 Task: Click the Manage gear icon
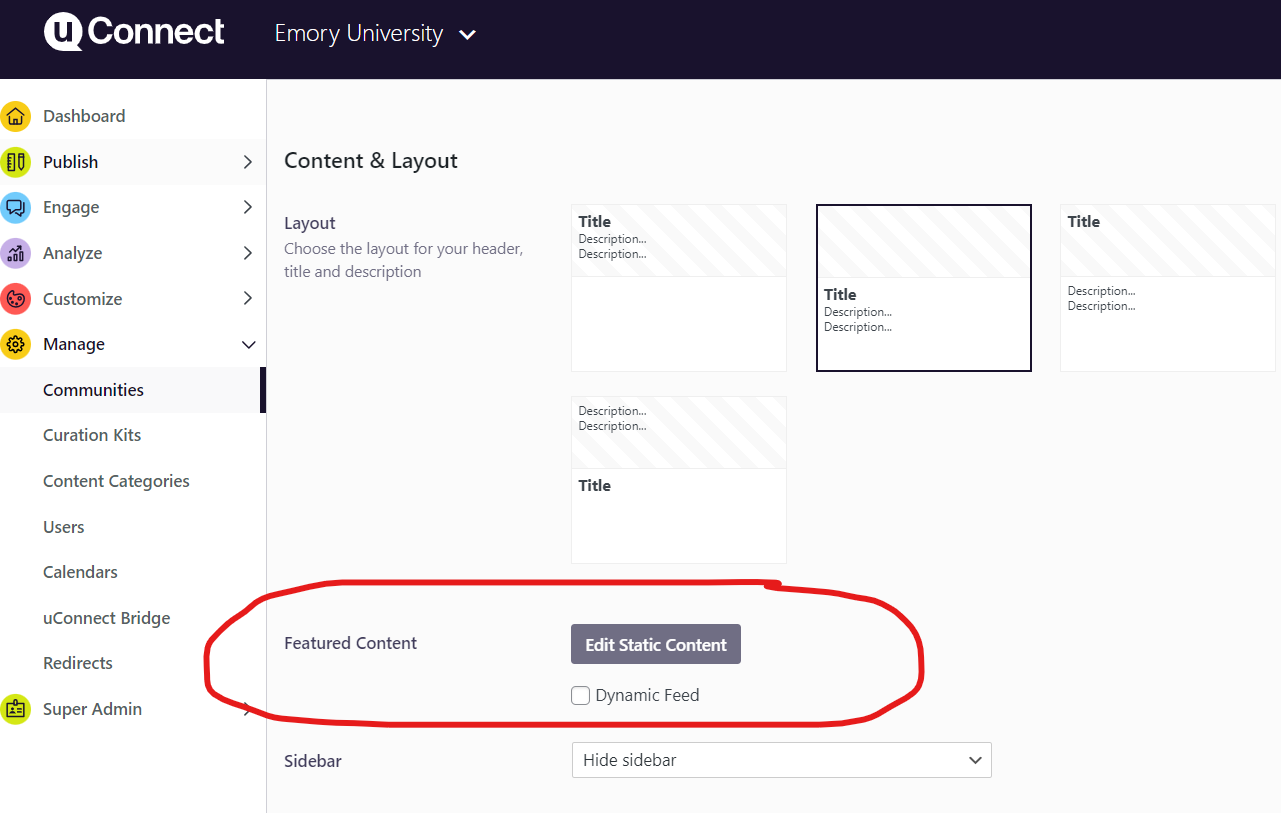(x=15, y=345)
